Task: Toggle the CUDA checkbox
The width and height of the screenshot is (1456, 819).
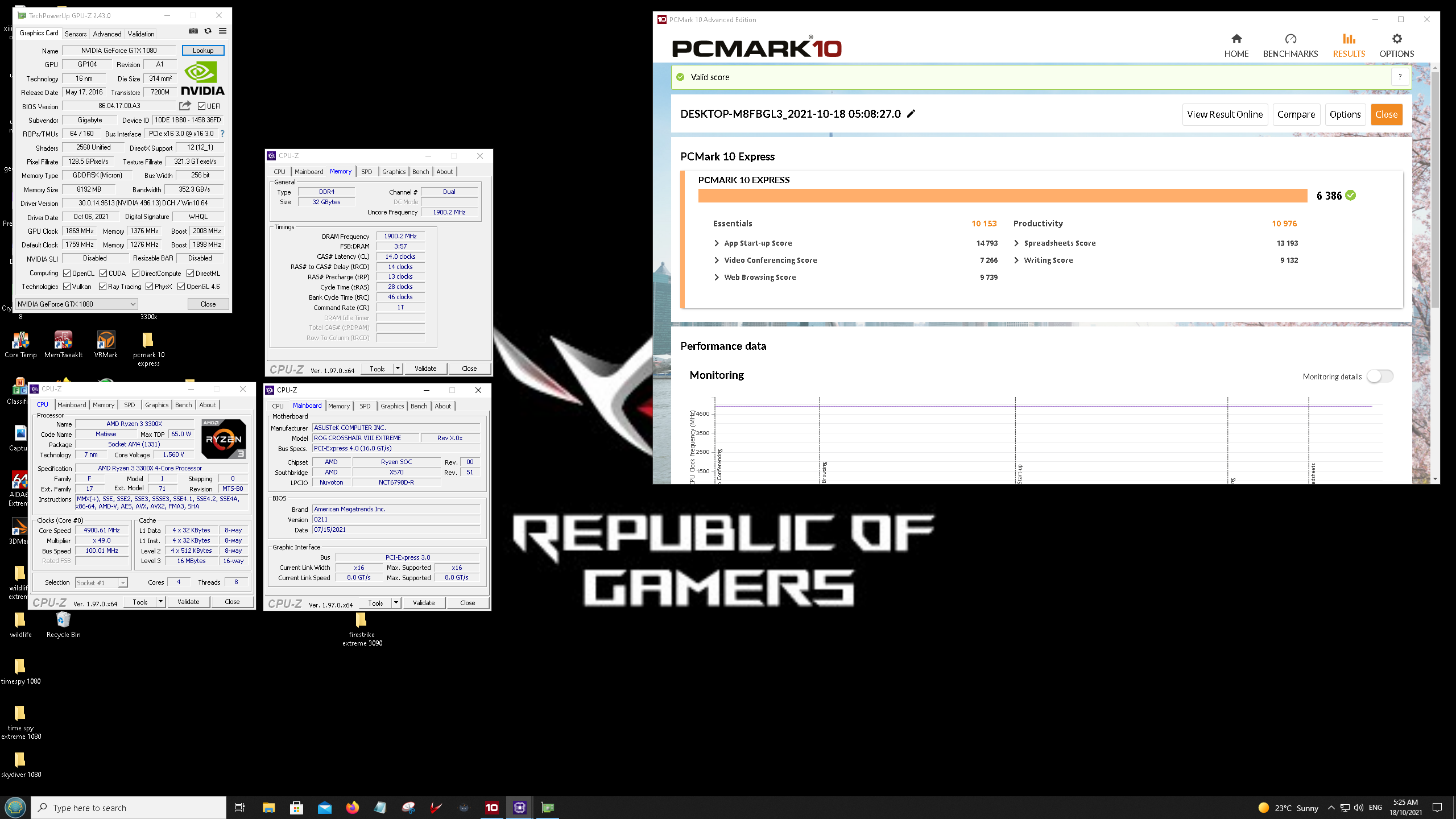Action: click(104, 274)
